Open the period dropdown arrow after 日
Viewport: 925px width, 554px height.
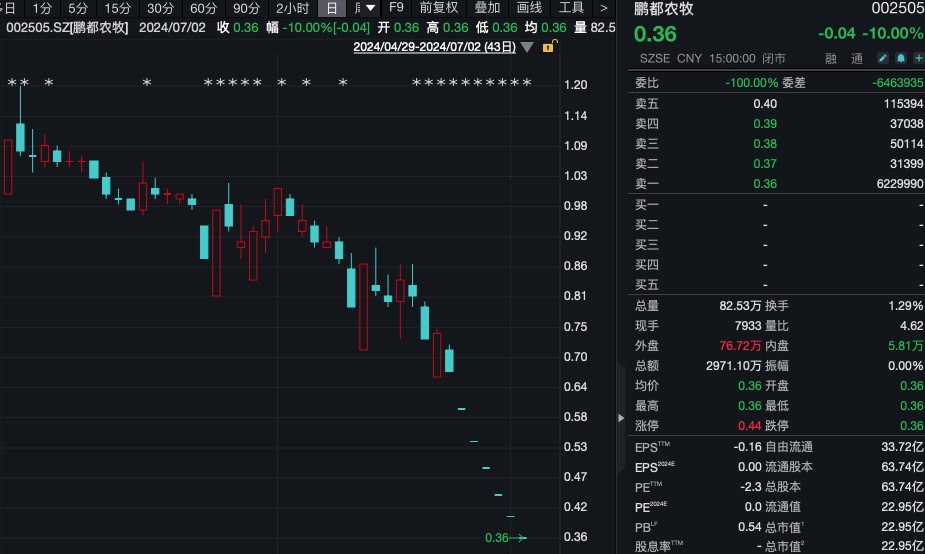(371, 8)
